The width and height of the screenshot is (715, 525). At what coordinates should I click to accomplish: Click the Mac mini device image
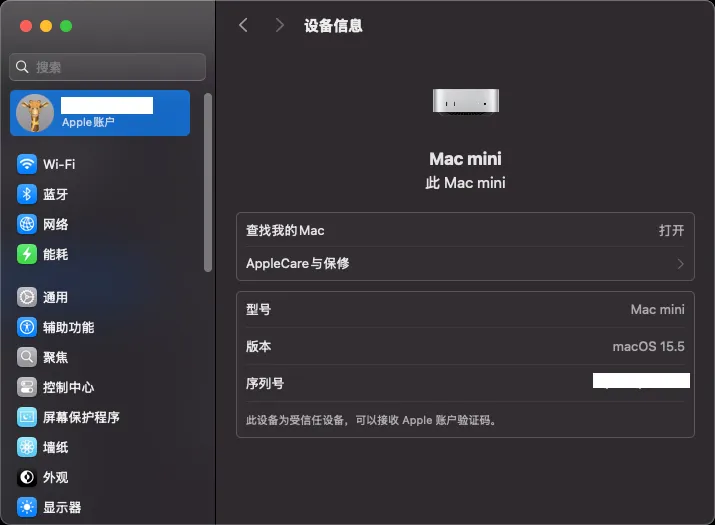466,102
